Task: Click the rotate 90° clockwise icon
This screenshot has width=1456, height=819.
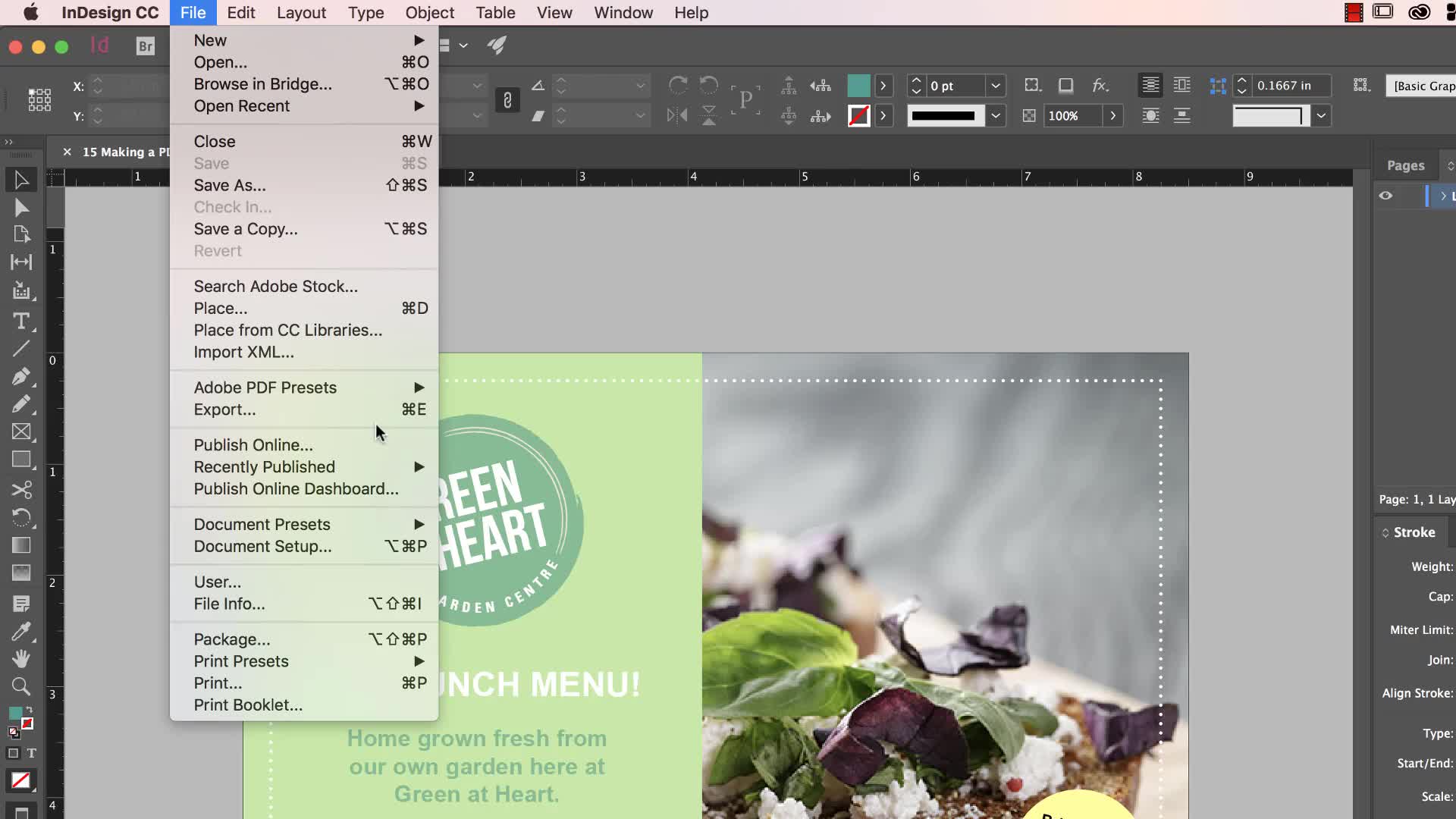Action: pyautogui.click(x=678, y=85)
